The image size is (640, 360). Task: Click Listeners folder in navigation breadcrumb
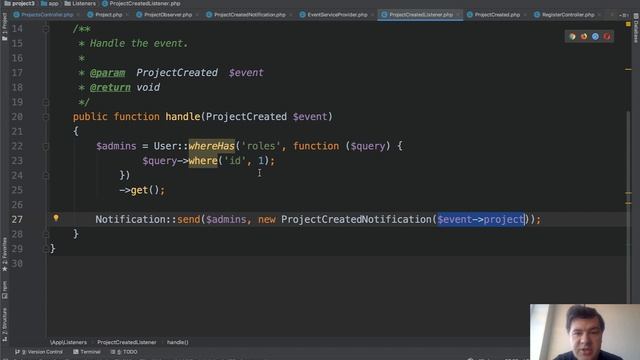pos(80,4)
